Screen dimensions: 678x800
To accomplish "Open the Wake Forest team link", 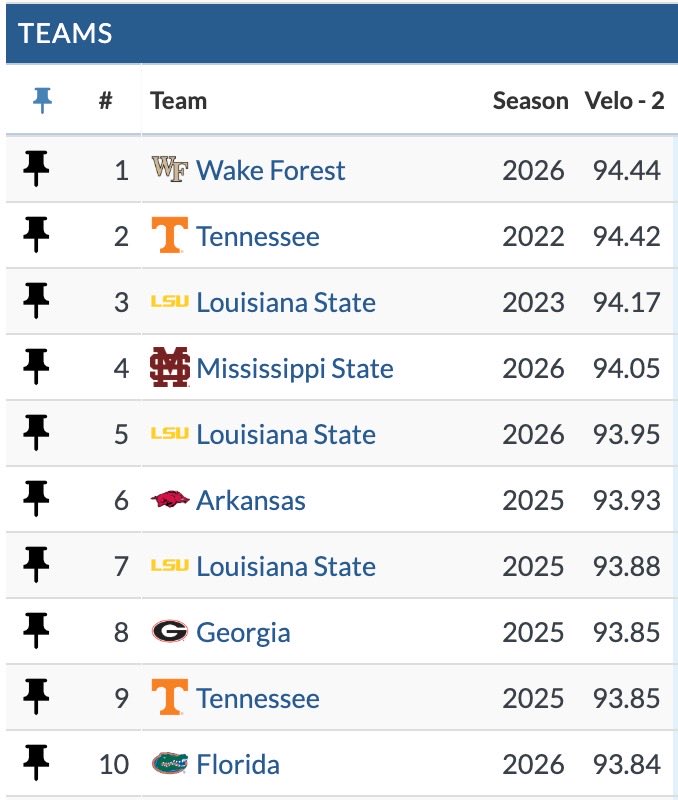I will pyautogui.click(x=271, y=170).
